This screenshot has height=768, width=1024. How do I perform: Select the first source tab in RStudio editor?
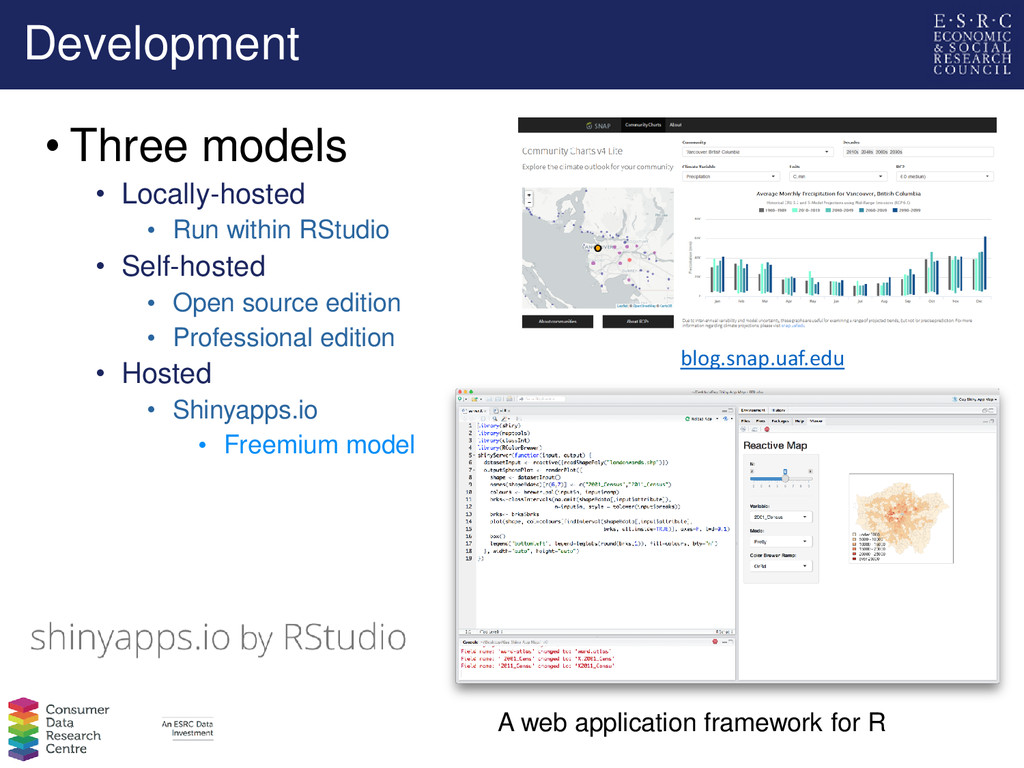(474, 411)
